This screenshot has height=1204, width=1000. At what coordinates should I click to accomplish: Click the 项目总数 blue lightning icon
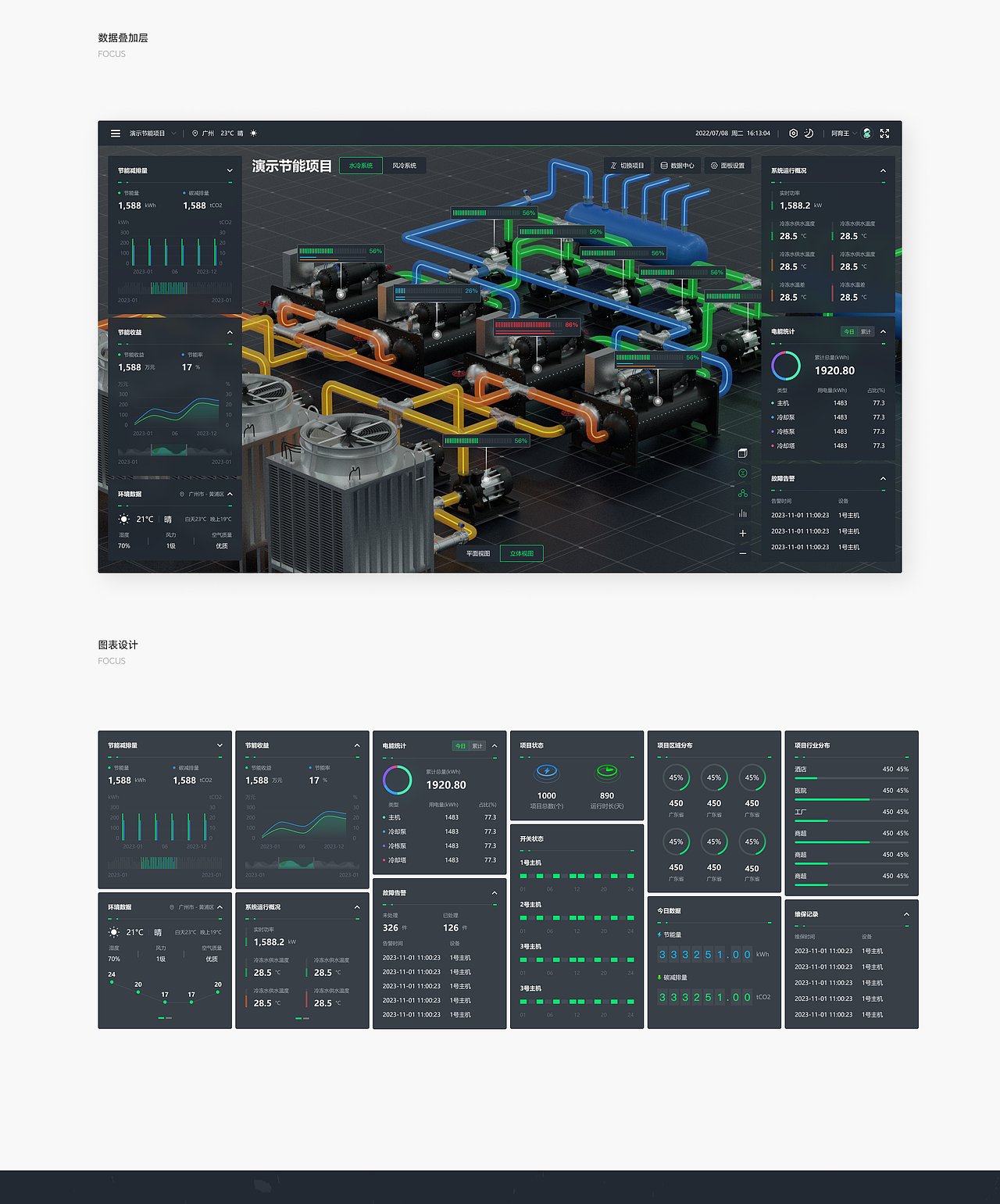547,772
